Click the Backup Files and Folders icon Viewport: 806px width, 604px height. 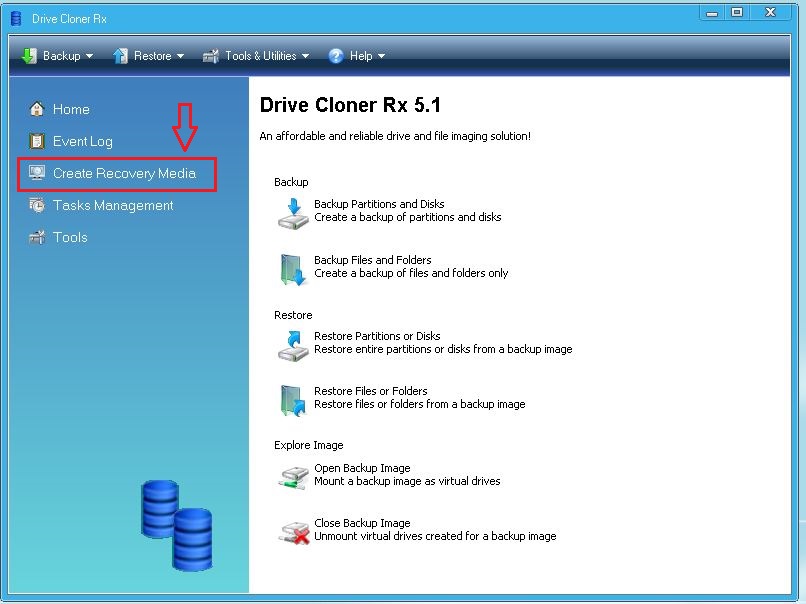pos(293,269)
